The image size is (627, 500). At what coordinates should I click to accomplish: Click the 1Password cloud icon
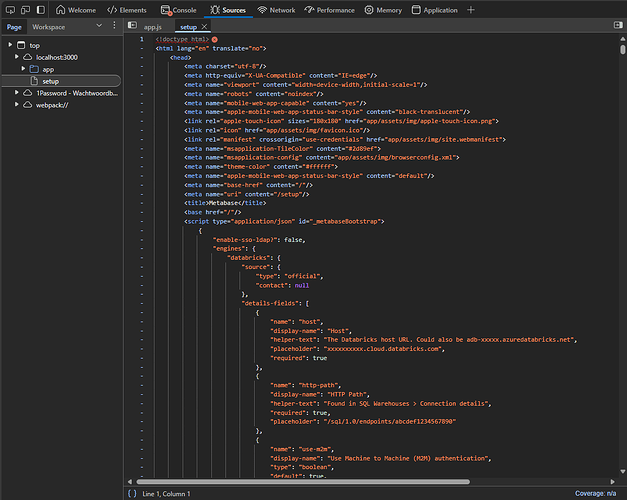point(28,93)
